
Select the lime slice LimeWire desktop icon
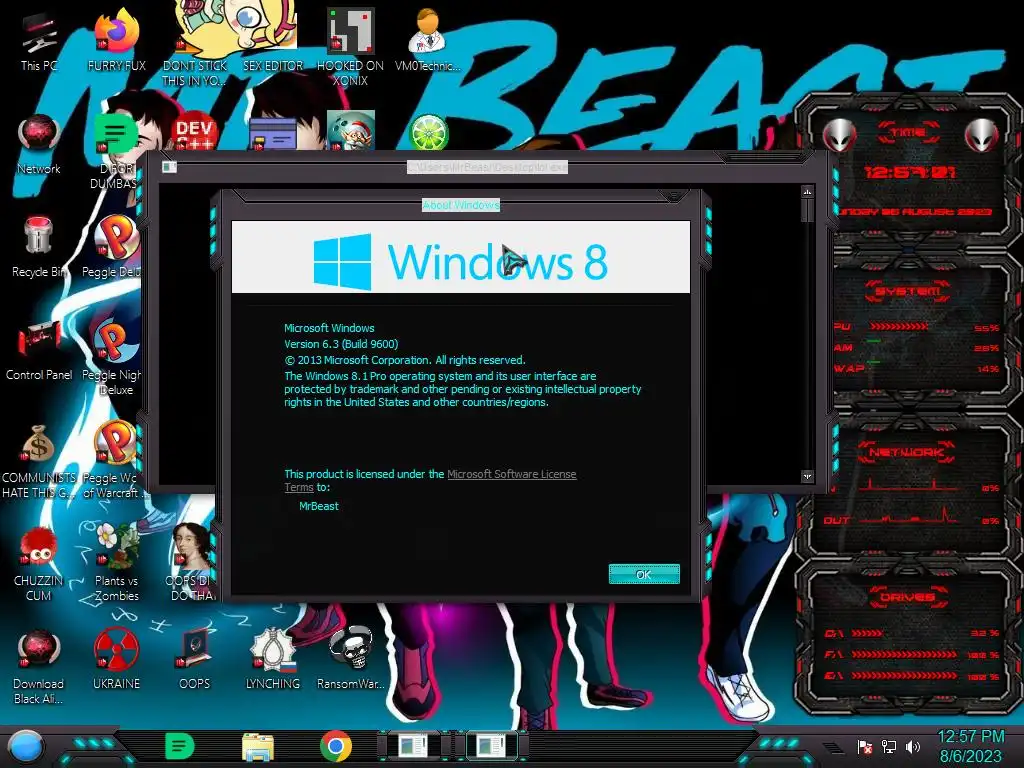point(428,133)
